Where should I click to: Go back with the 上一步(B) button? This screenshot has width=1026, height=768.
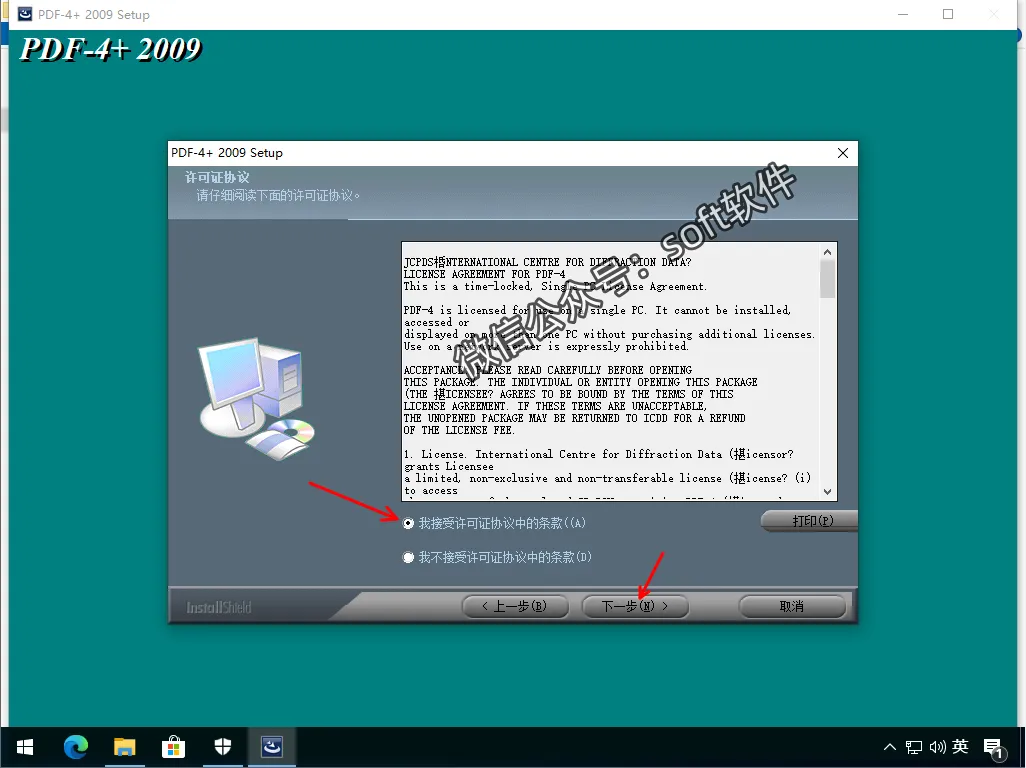pos(514,606)
